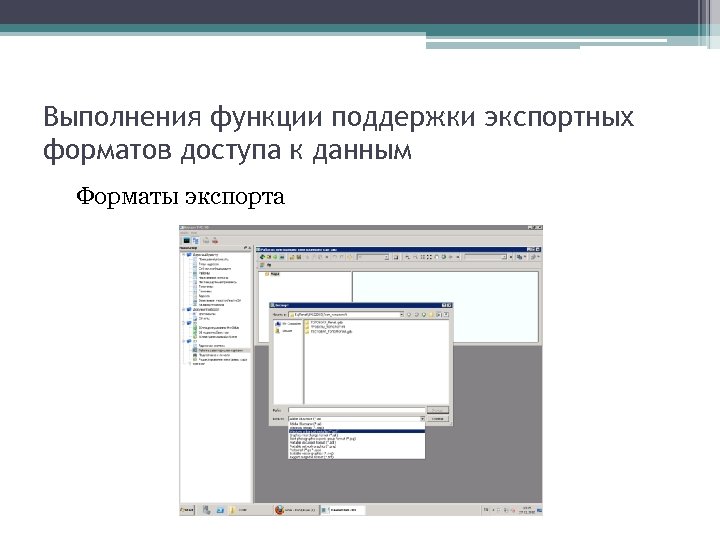720x540 pixels.
Task: Click the red icon in main toolbar
Action: 215,241
